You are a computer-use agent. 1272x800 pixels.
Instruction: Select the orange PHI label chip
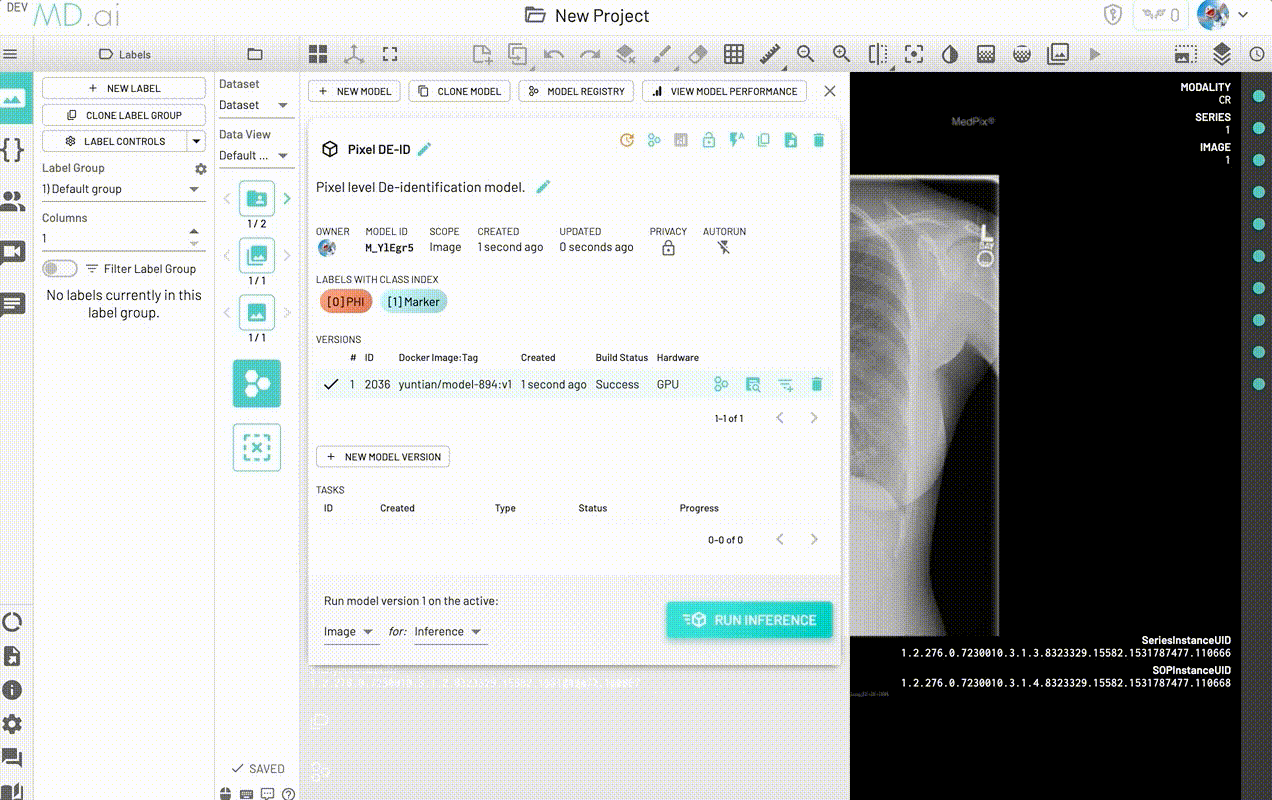pyautogui.click(x=346, y=302)
